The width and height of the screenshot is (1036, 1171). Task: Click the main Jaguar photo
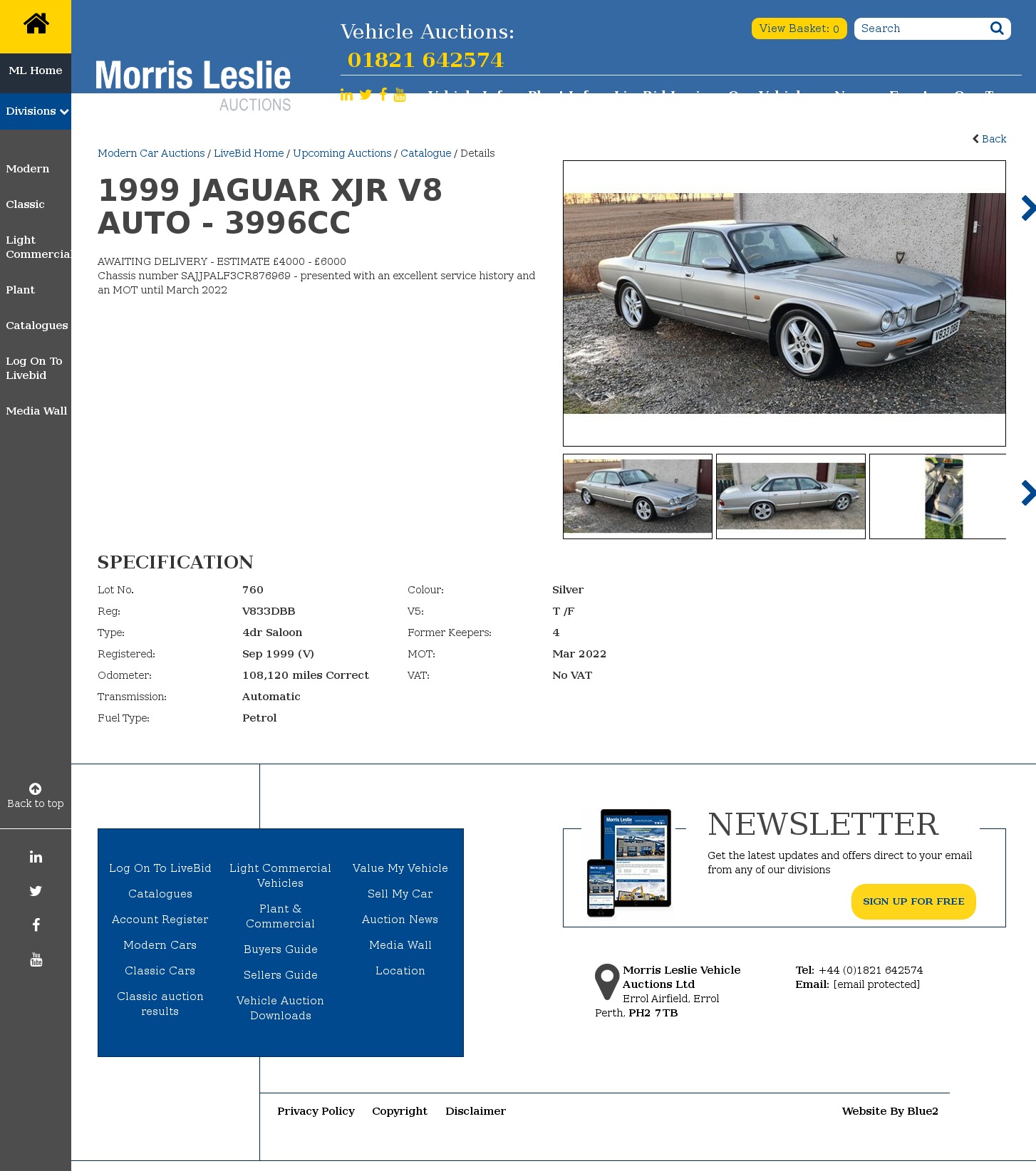click(x=784, y=303)
